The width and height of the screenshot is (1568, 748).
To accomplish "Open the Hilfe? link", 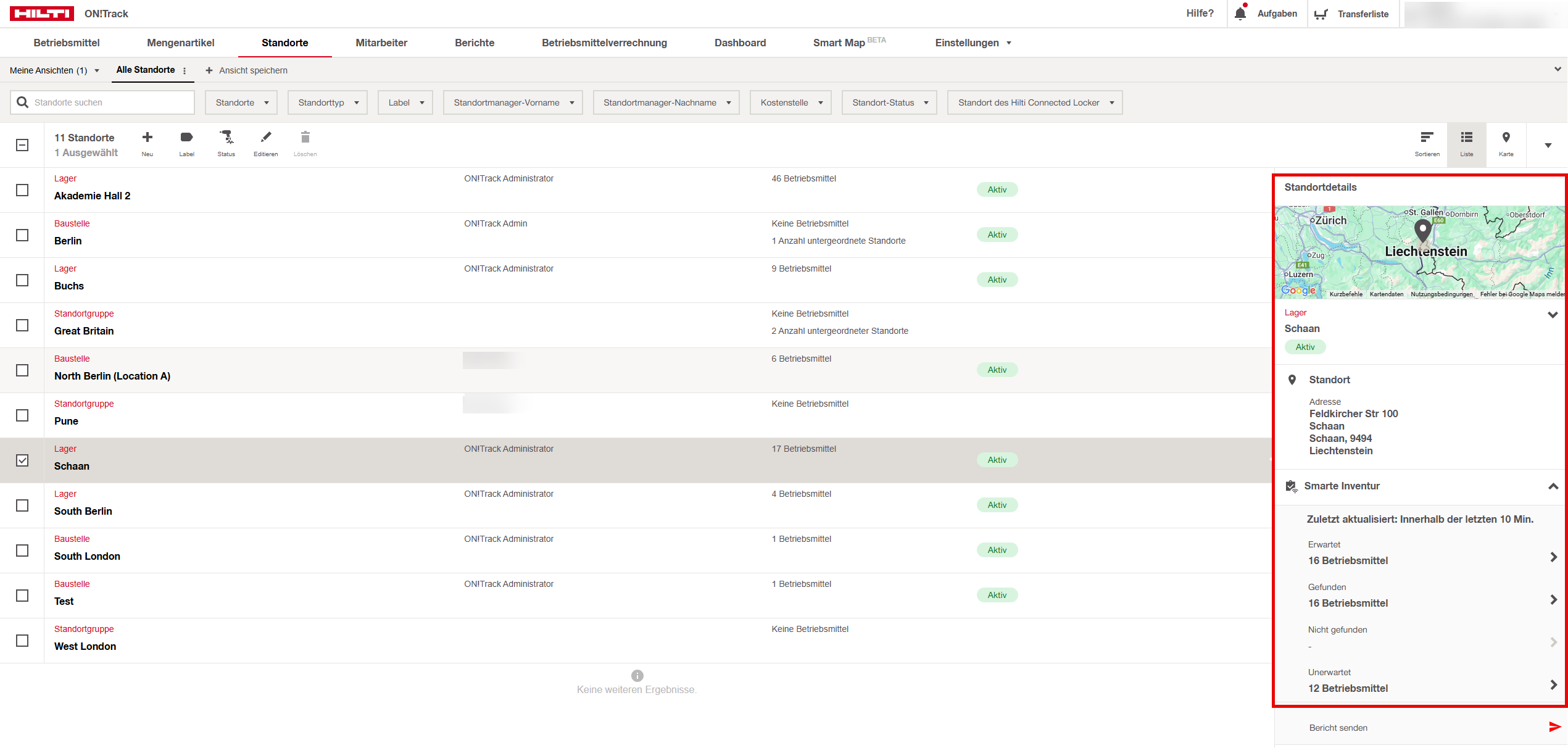I will [1200, 14].
